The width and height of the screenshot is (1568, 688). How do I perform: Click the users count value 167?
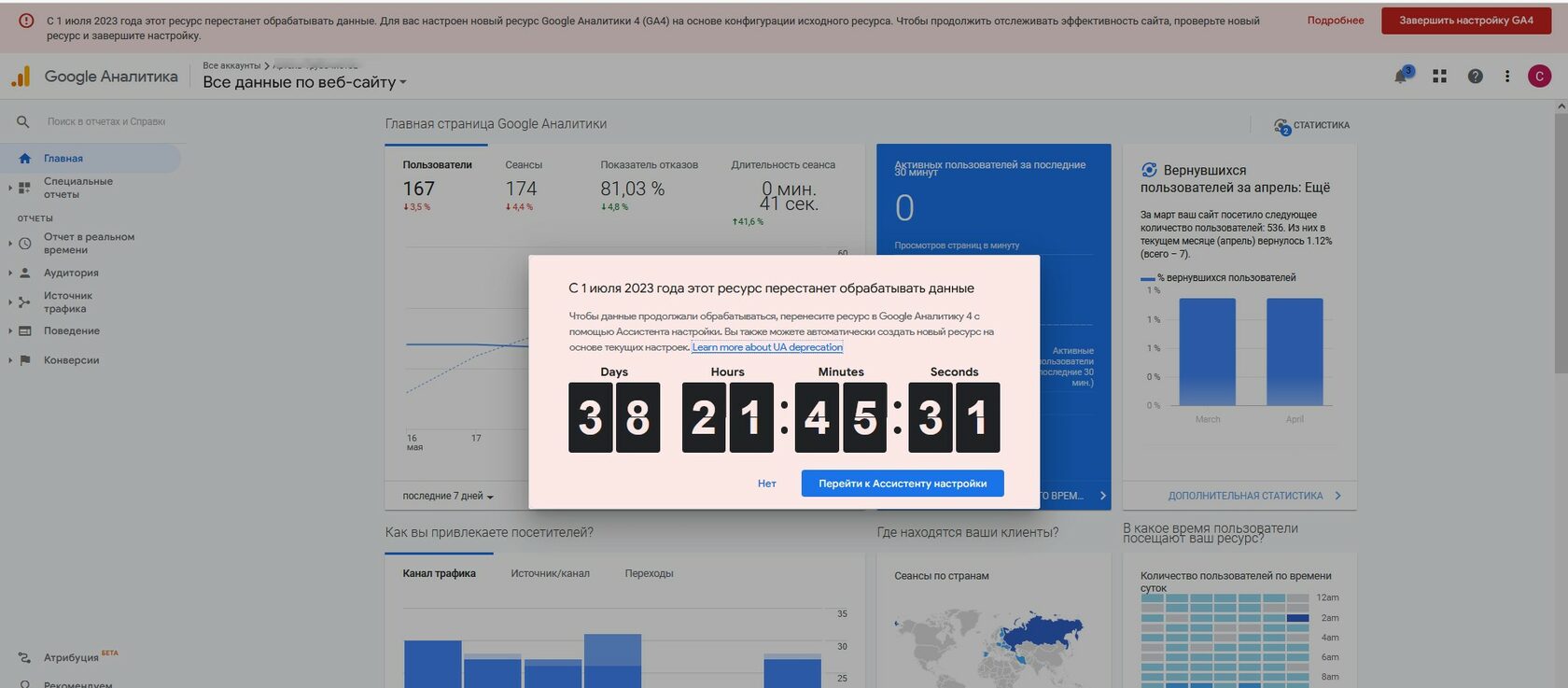click(x=419, y=189)
